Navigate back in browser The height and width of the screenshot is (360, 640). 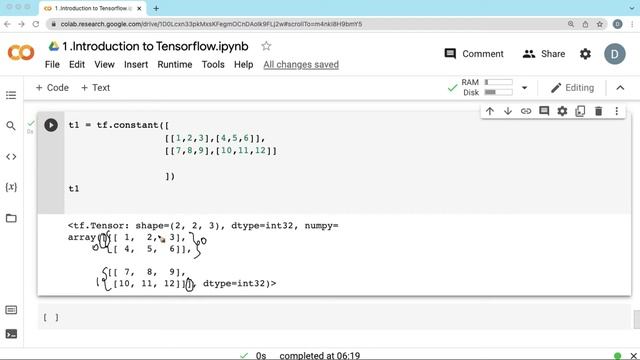coord(7,24)
